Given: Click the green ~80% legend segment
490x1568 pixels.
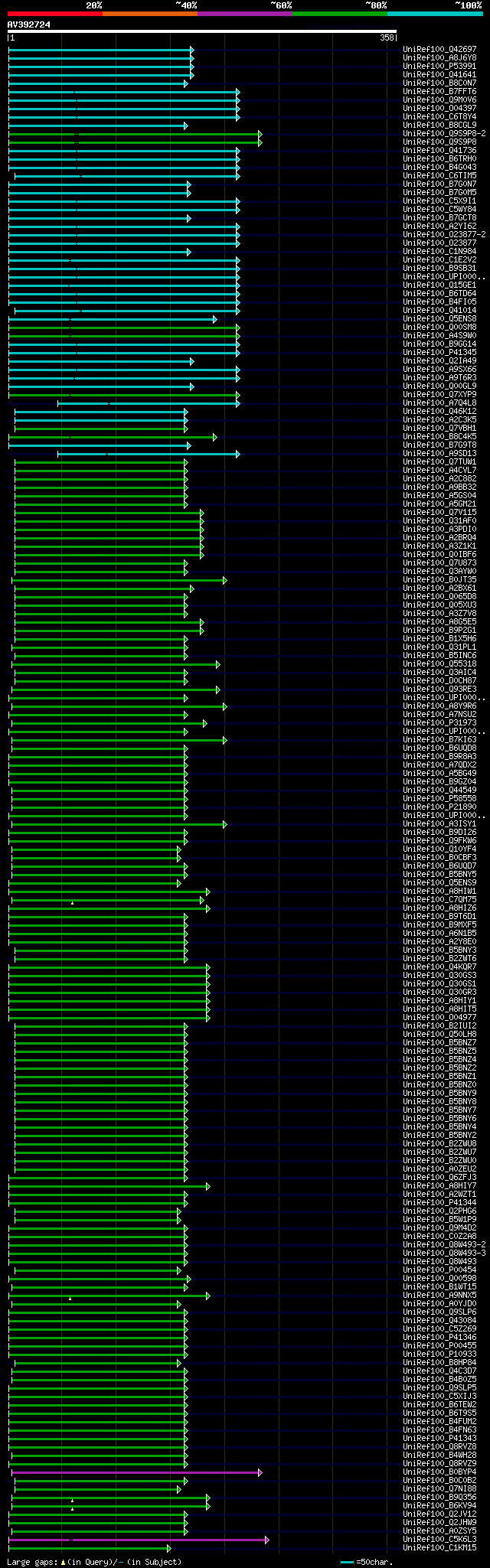Looking at the screenshot, I should point(340,13).
